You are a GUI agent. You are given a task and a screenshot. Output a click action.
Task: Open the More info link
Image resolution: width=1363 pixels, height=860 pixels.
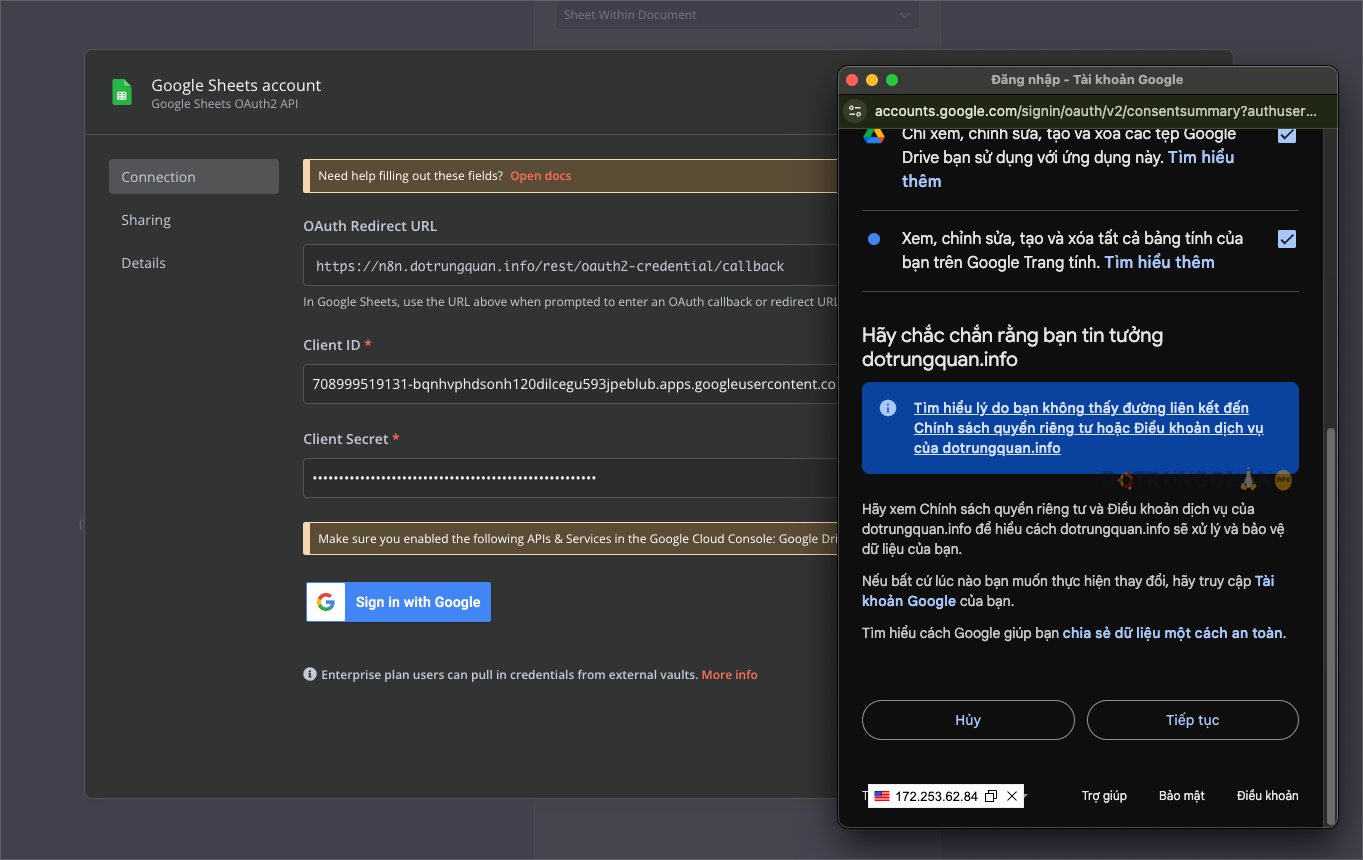730,675
